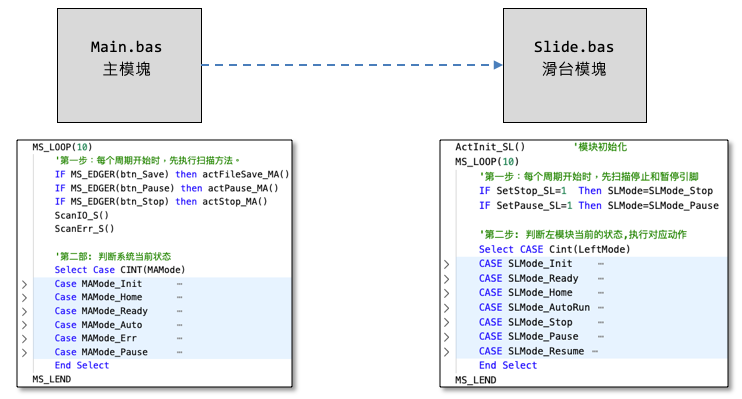
Task: Expand the folded Case MAMode_Ready block
Action: coord(25,311)
